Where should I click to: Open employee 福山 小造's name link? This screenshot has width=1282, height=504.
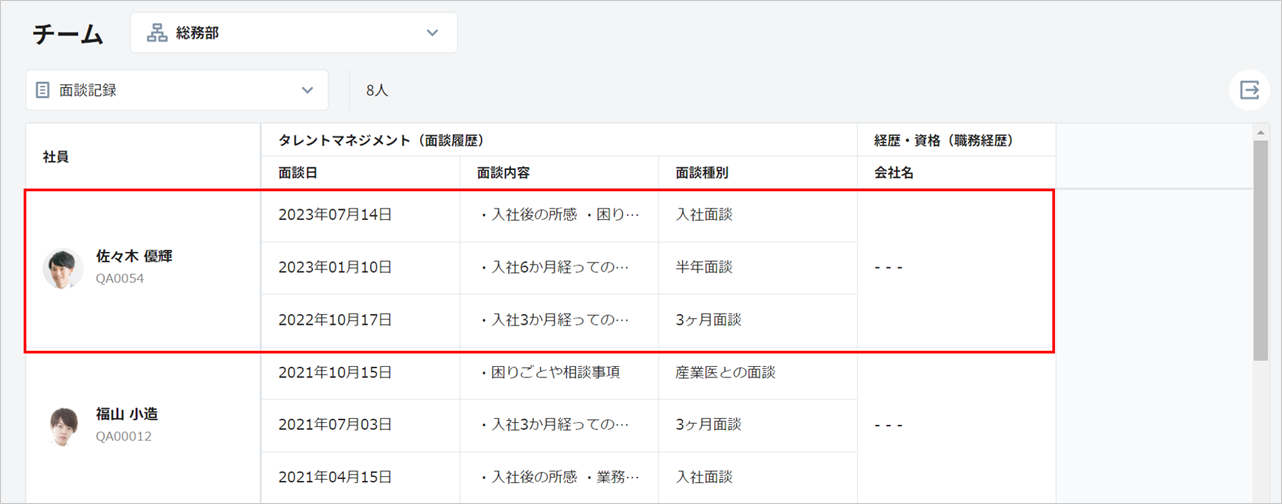click(x=127, y=414)
